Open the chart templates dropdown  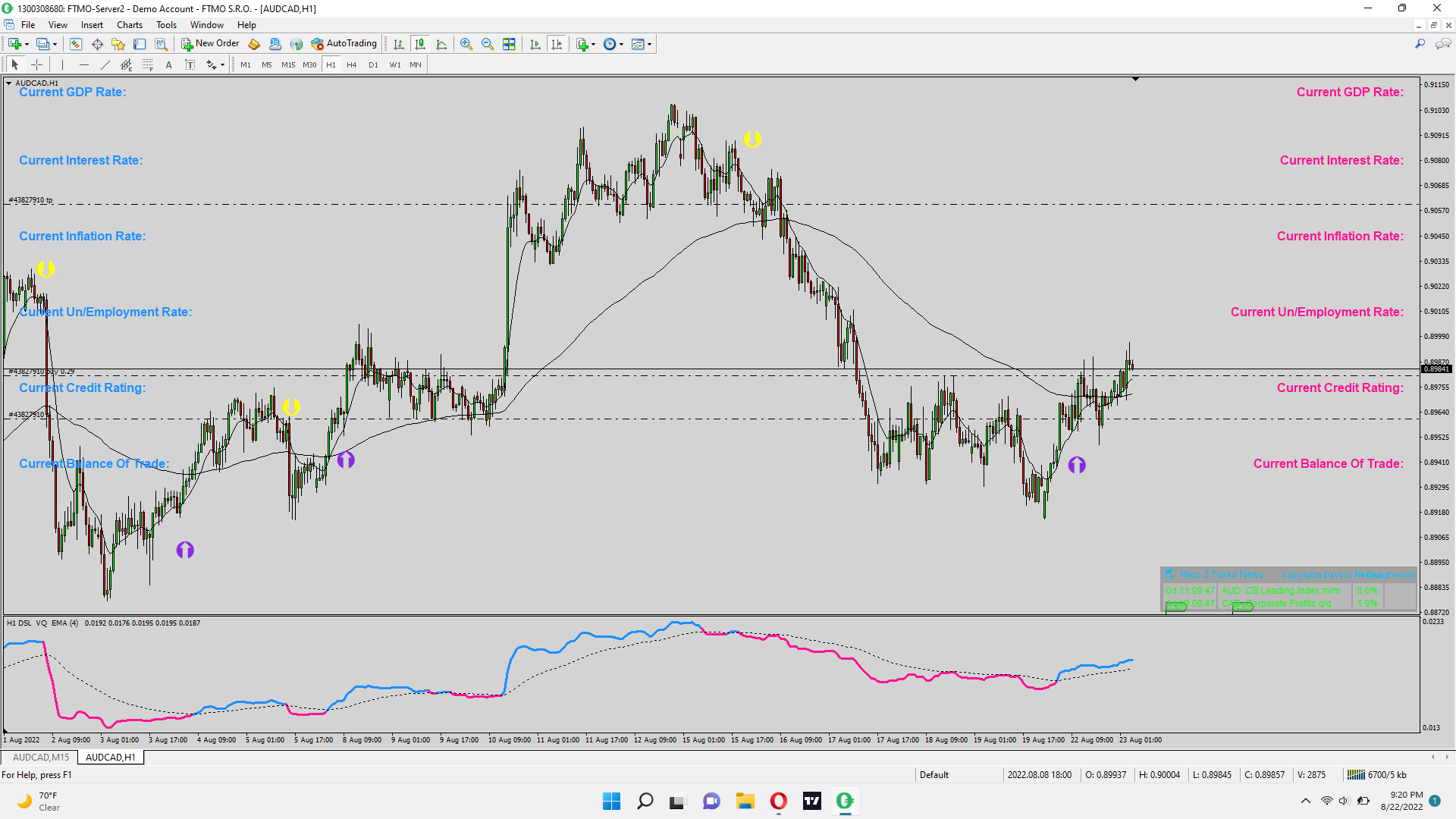pyautogui.click(x=650, y=44)
